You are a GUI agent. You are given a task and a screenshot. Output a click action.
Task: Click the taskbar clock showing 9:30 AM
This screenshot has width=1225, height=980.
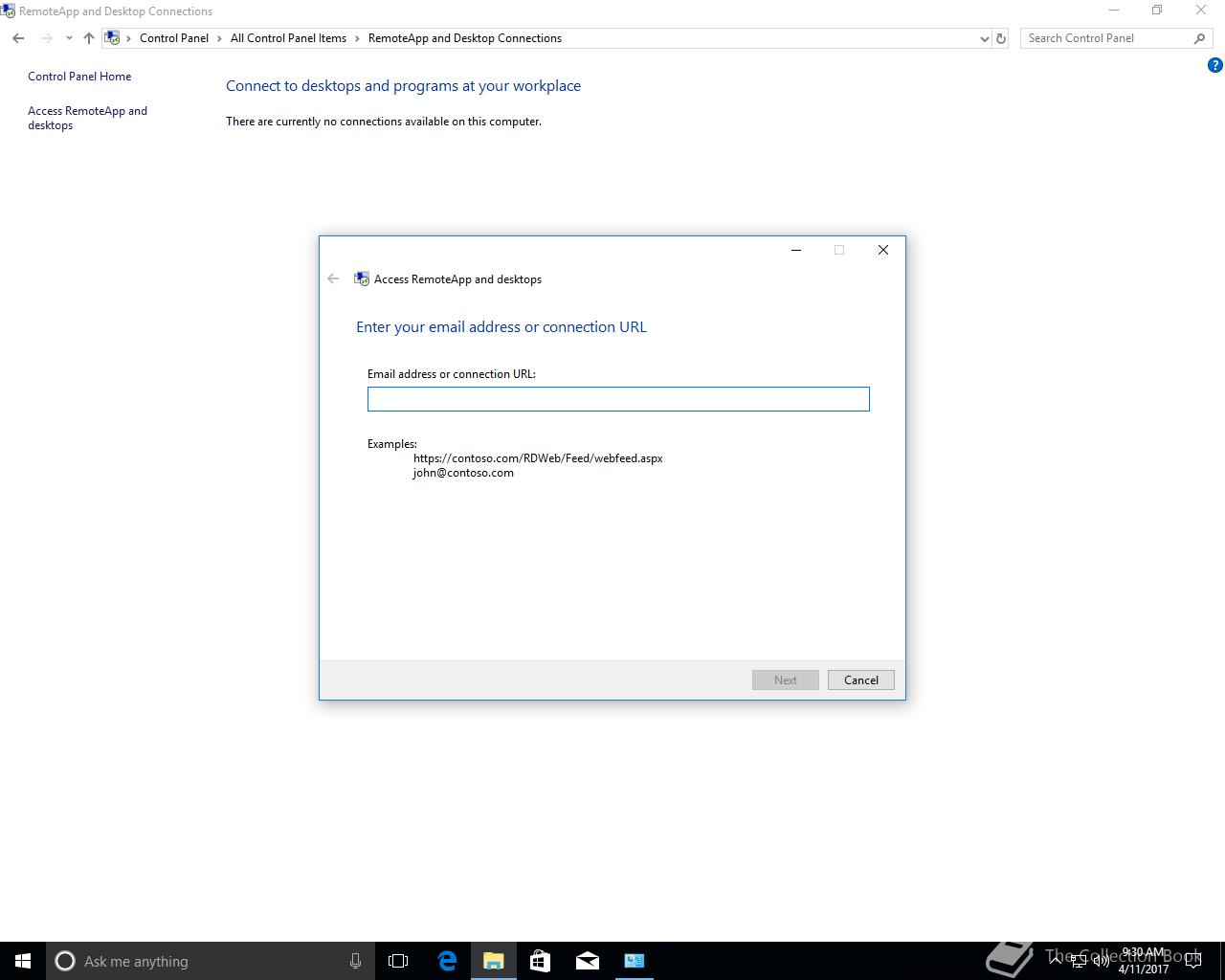pos(1144,961)
